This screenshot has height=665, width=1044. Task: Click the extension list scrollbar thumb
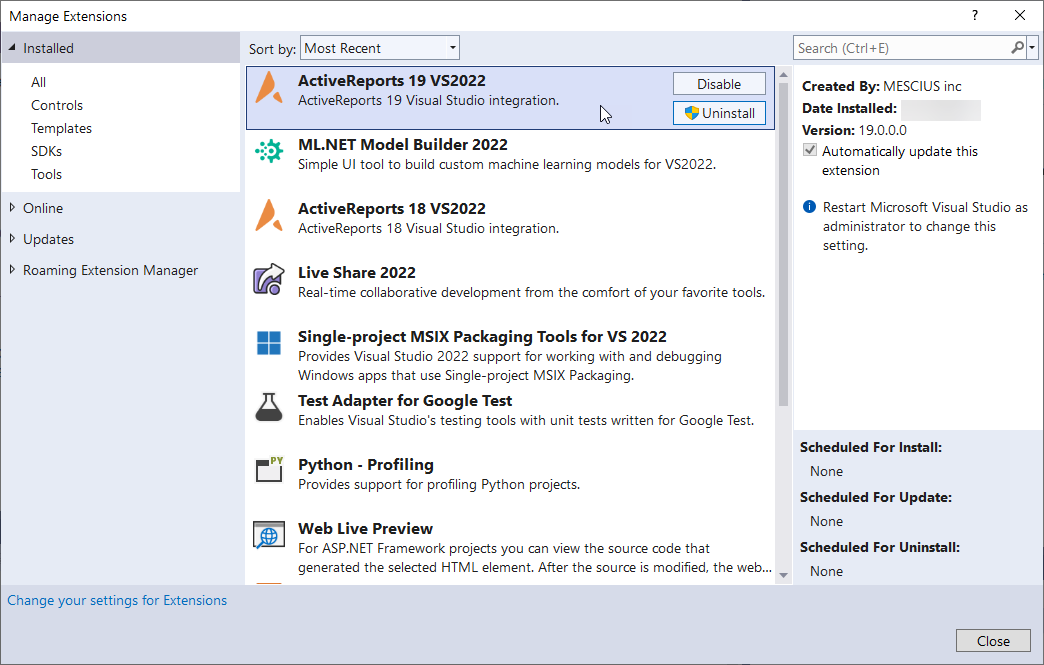(x=783, y=244)
